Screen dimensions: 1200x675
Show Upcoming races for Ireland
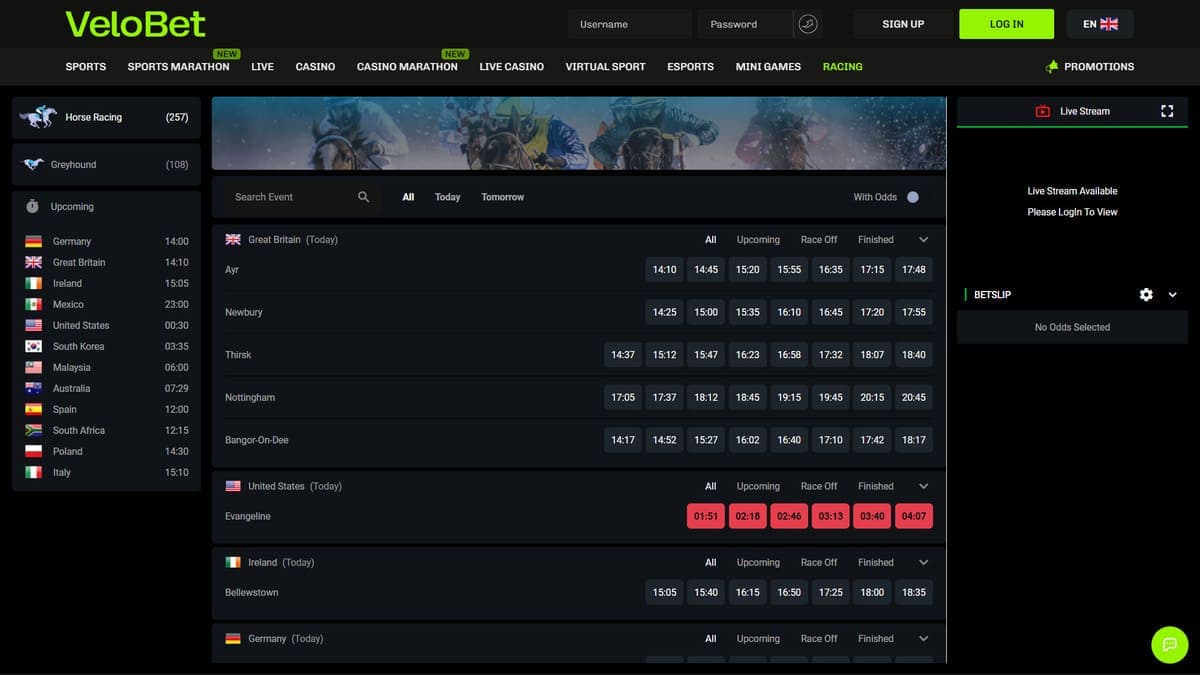click(x=758, y=562)
